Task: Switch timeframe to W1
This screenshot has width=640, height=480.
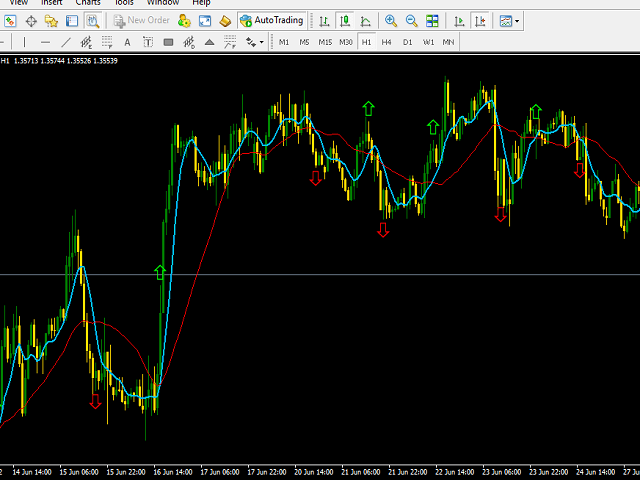Action: (x=428, y=42)
